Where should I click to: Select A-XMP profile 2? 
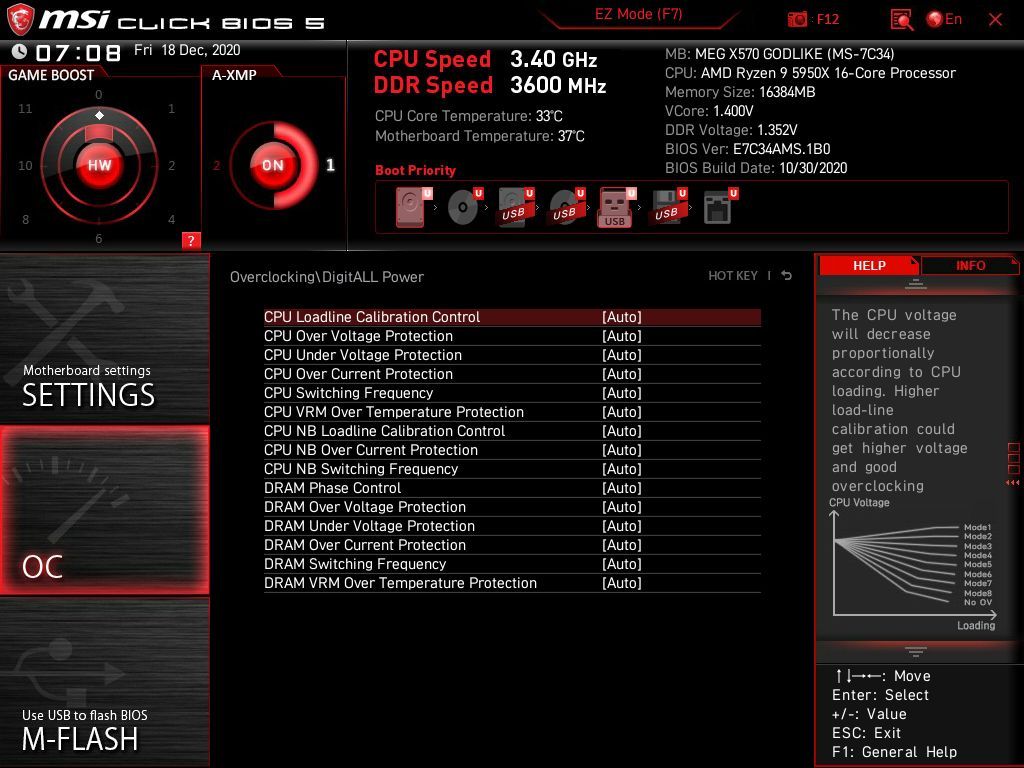click(x=216, y=165)
